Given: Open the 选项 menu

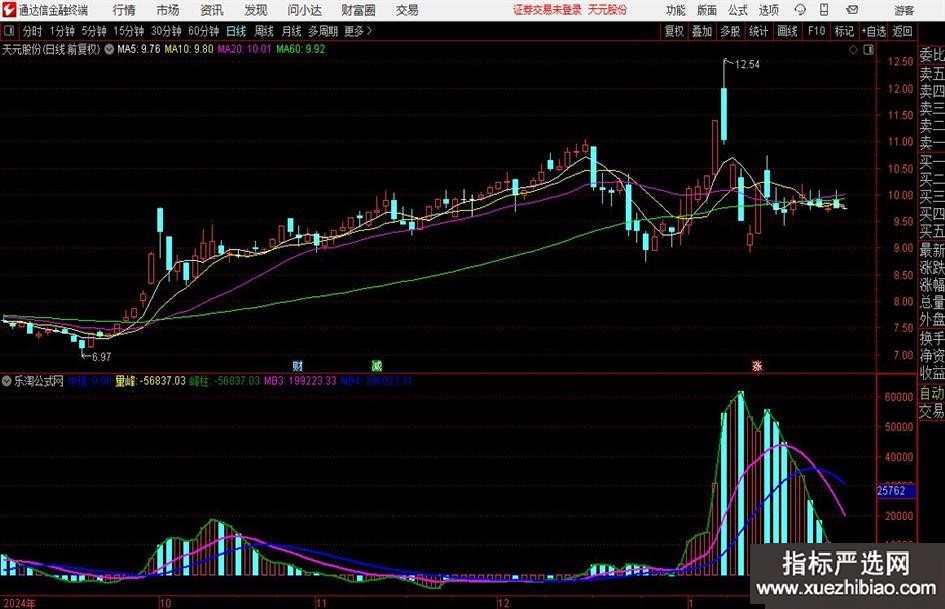Looking at the screenshot, I should click(768, 10).
